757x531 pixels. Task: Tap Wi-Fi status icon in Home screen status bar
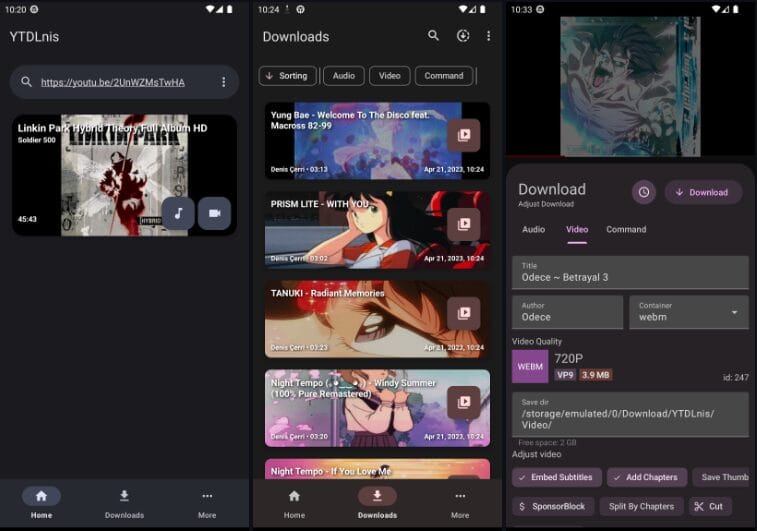click(210, 9)
